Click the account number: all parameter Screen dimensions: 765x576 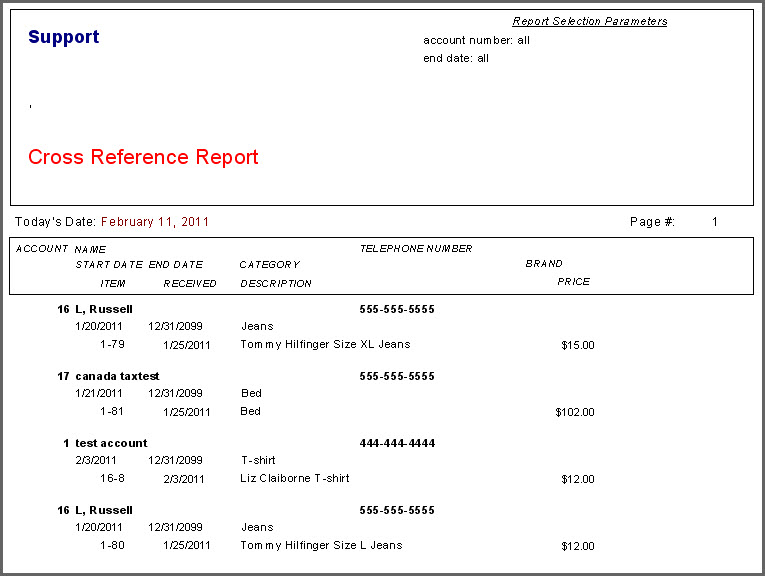[x=476, y=40]
